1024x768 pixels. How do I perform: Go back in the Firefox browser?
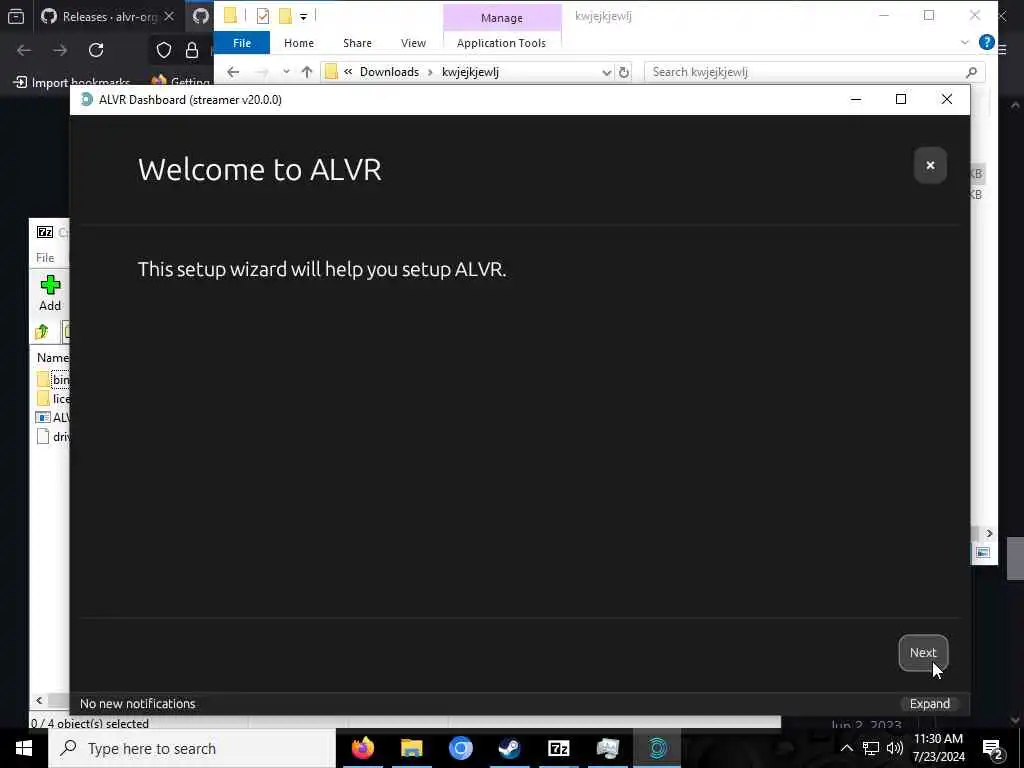point(24,50)
